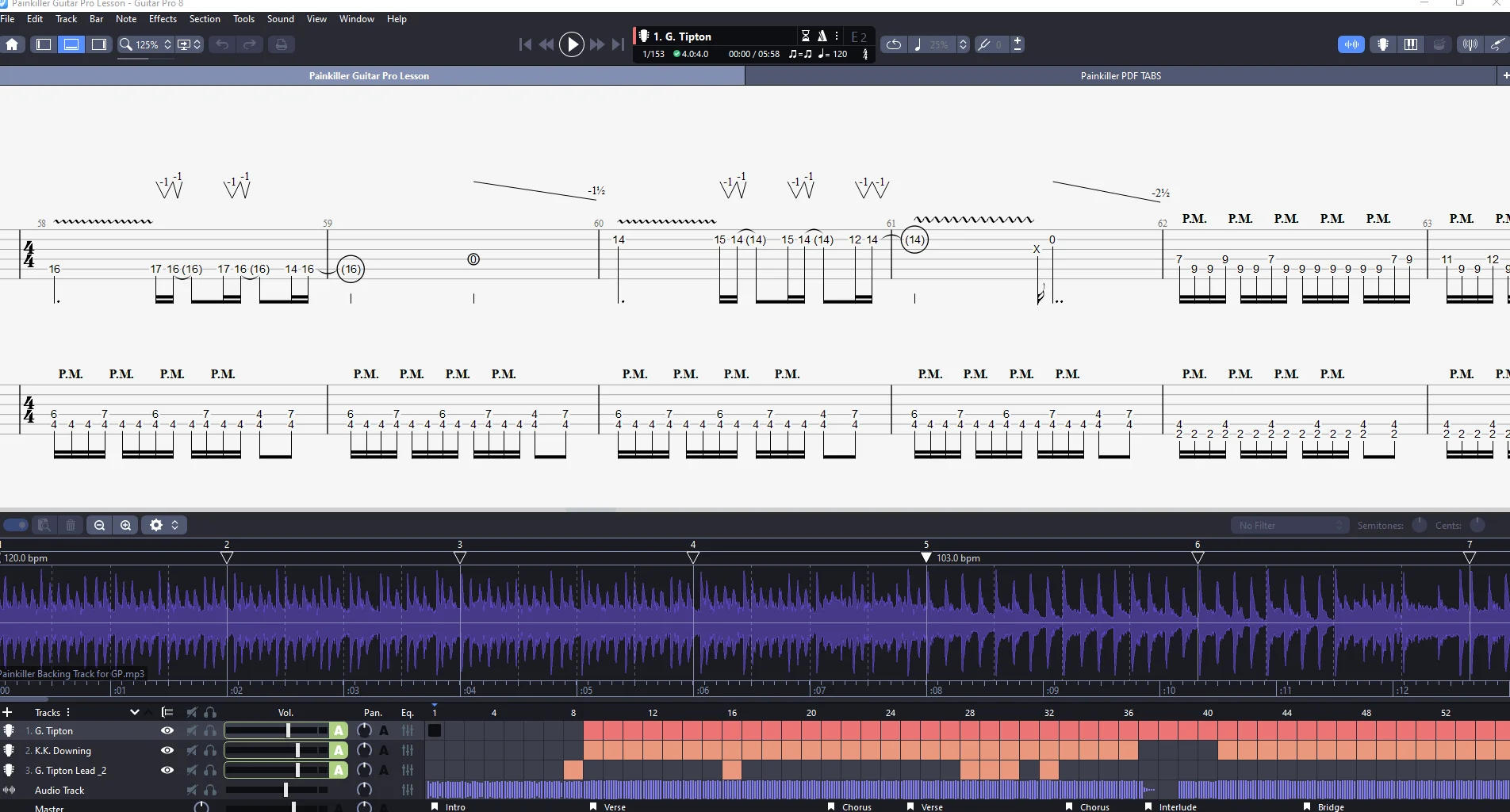Open the File menu

click(7, 19)
